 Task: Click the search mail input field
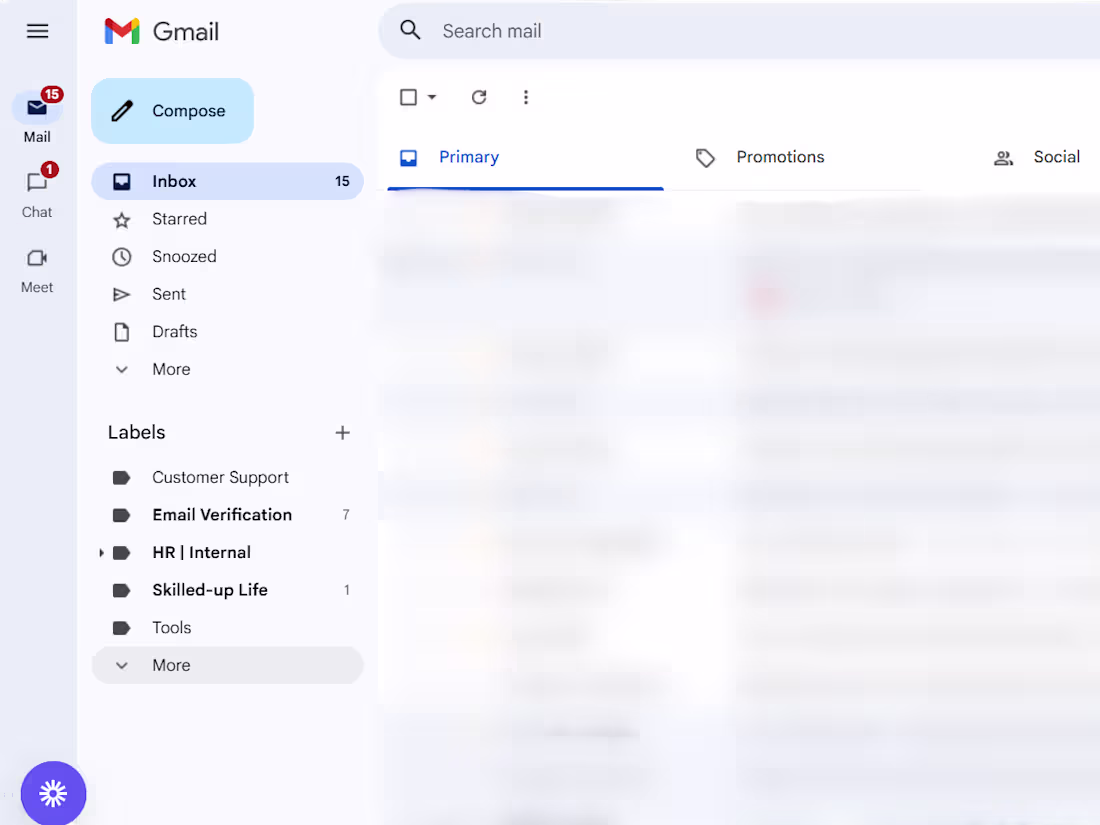600,30
